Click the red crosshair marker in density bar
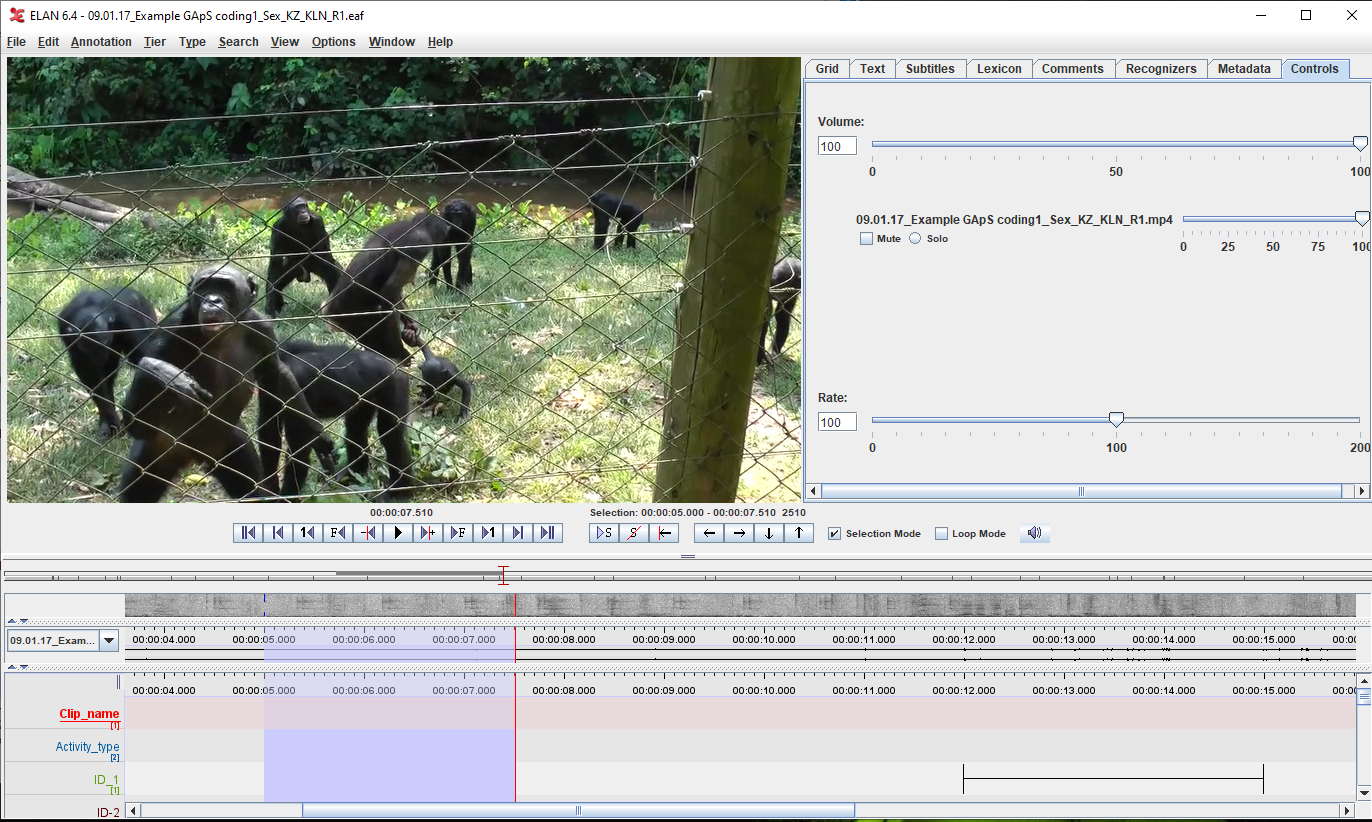The image size is (1372, 822). 503,575
